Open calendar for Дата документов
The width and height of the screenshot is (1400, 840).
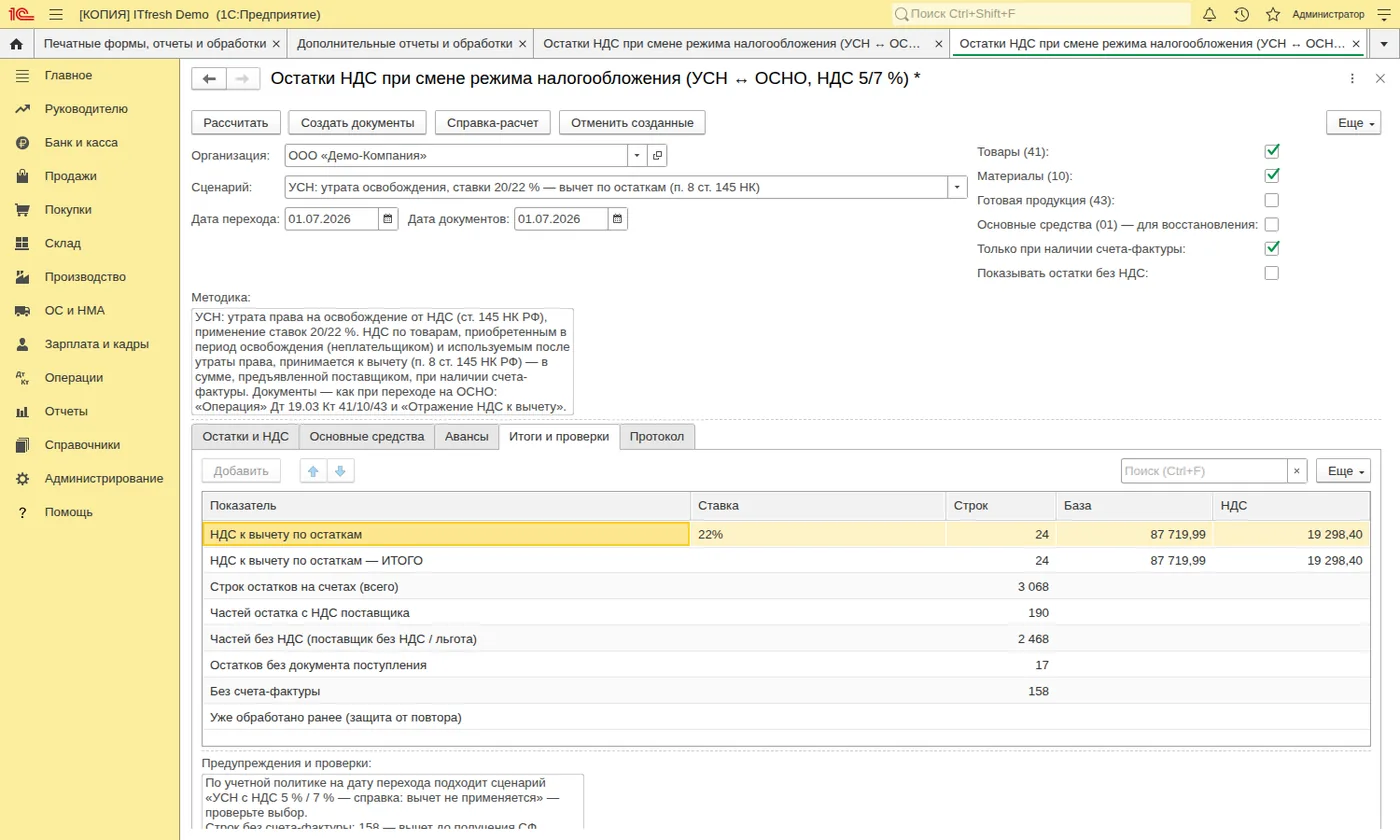pos(618,219)
